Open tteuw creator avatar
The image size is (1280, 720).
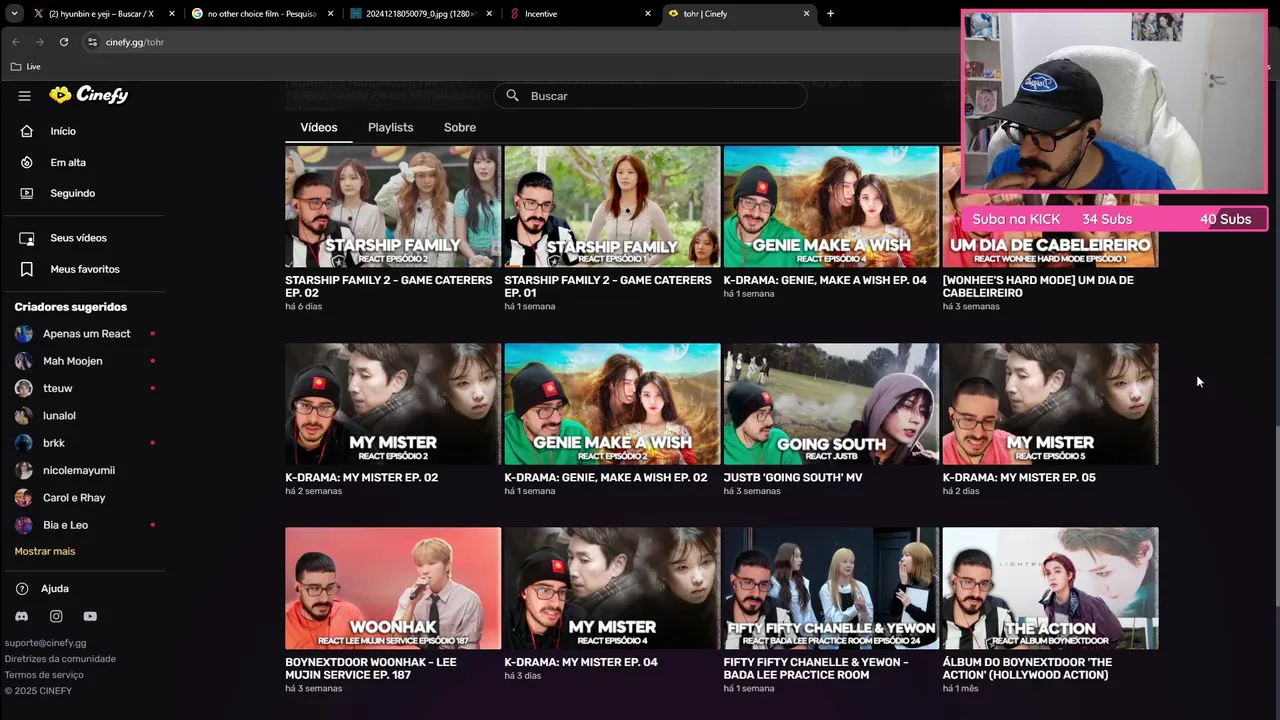[23, 388]
